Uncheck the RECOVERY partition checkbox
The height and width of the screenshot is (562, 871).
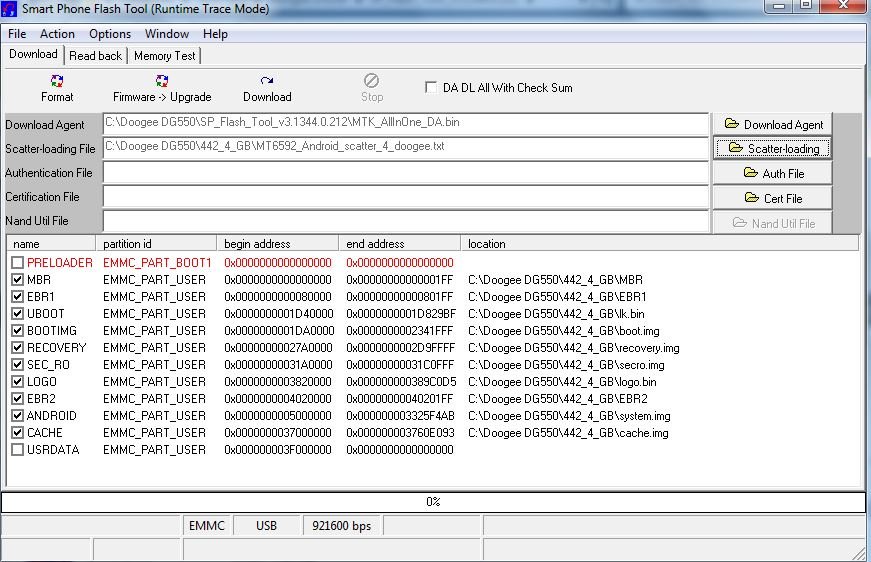coord(17,348)
